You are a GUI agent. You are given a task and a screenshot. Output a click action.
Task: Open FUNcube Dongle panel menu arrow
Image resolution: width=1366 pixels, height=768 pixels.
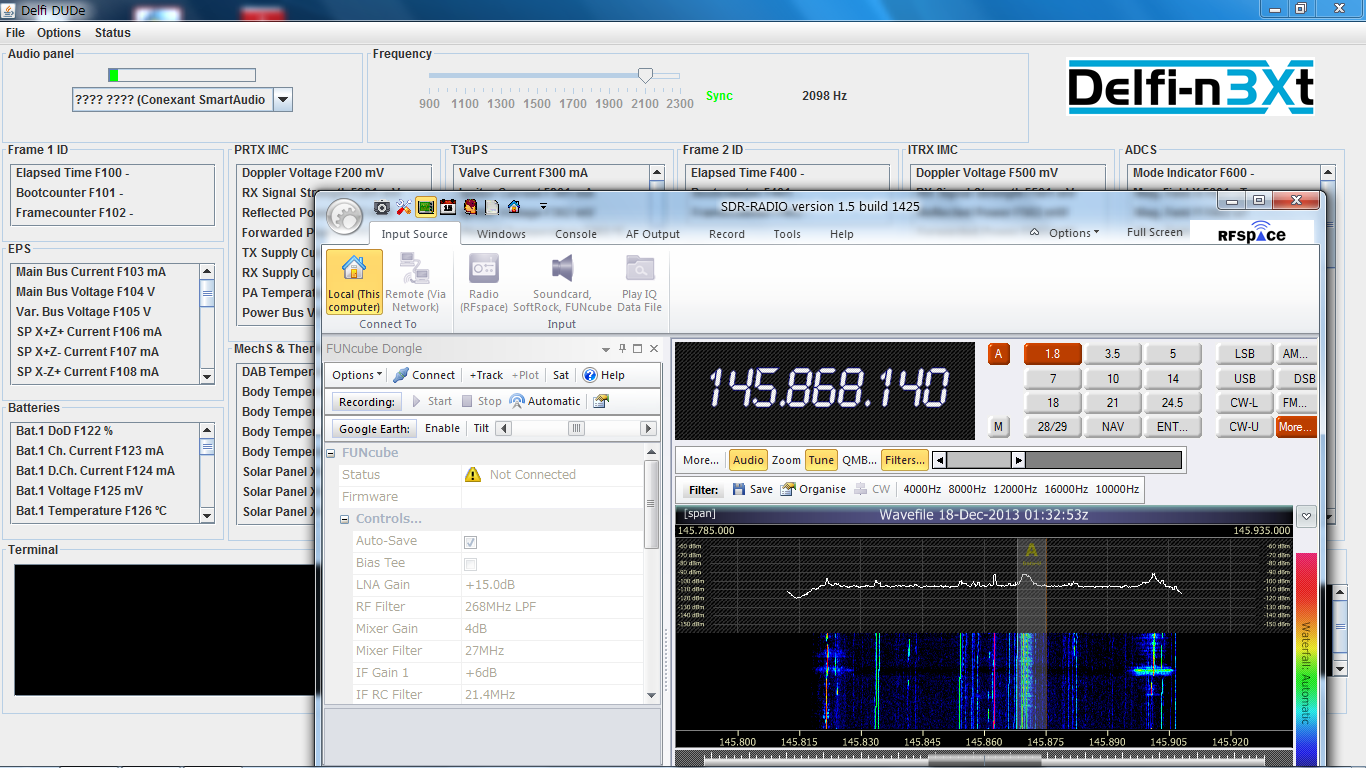606,349
